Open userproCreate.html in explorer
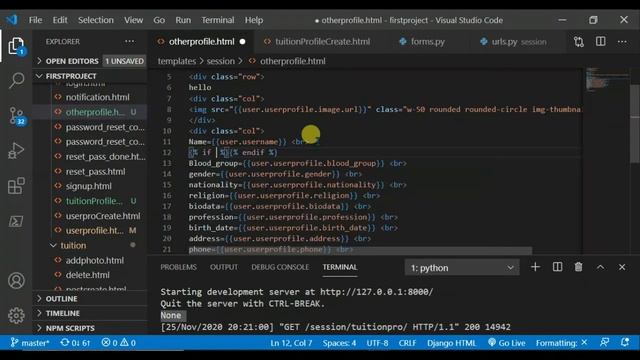This screenshot has height=360, width=640. [x=103, y=216]
